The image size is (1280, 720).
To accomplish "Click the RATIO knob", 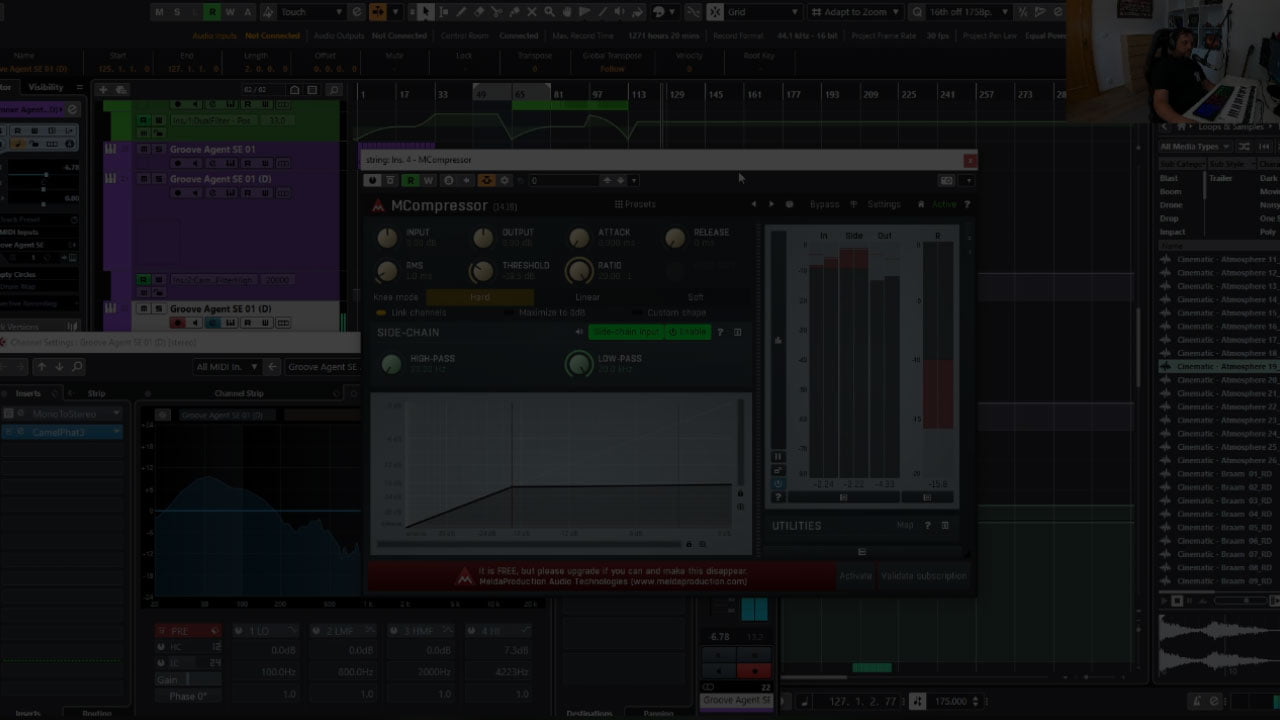I will (x=579, y=271).
